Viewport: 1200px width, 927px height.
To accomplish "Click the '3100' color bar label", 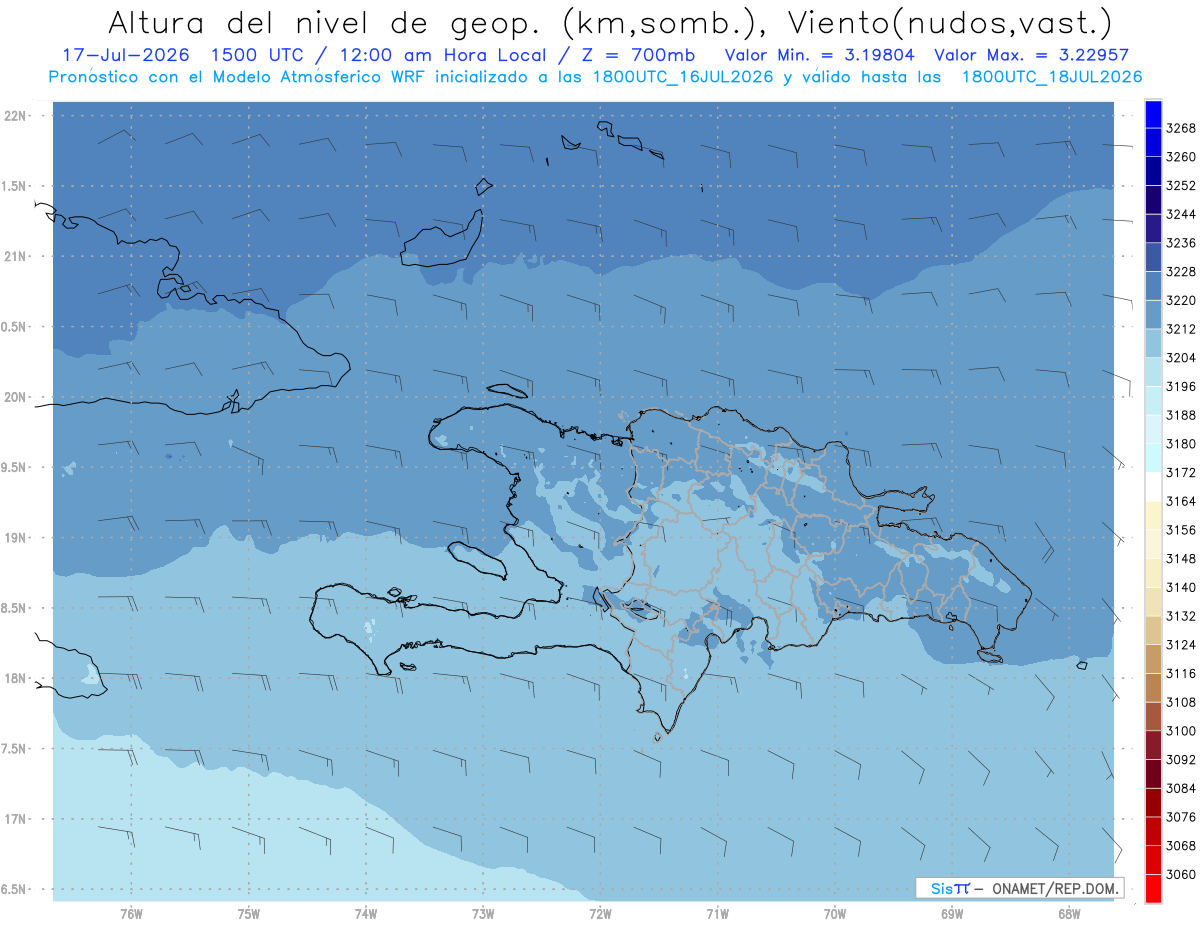I will click(1181, 731).
